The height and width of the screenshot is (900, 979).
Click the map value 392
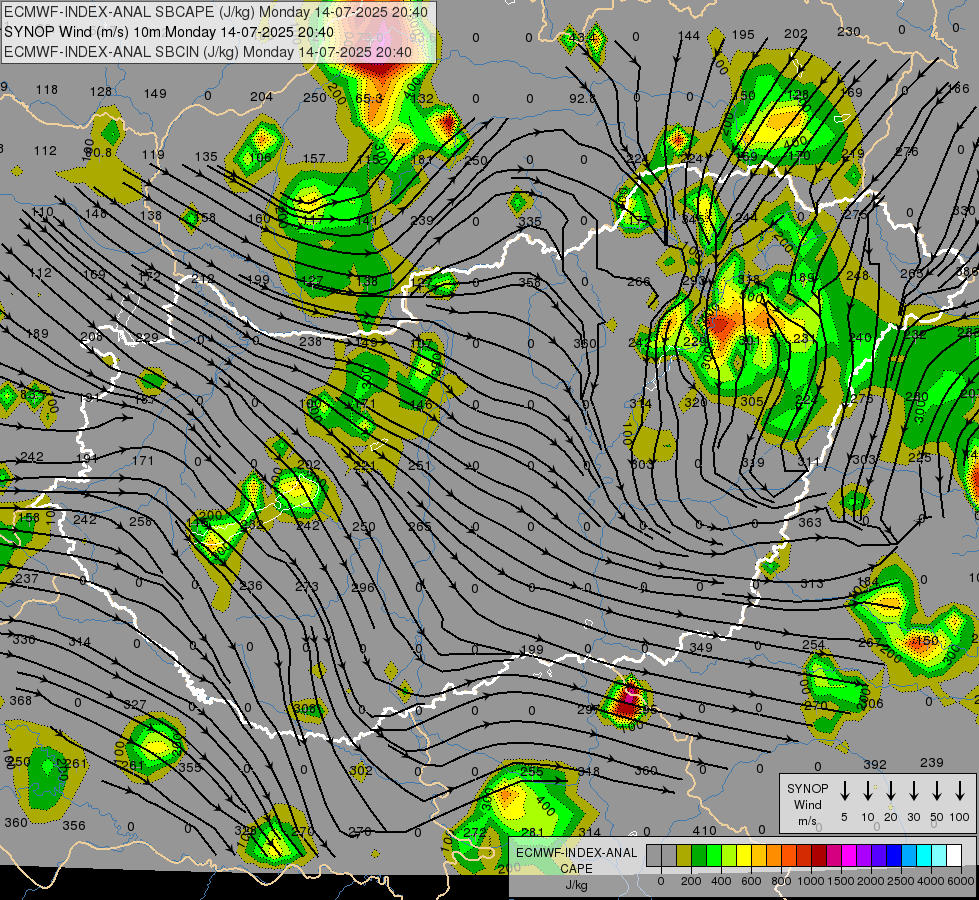(x=875, y=764)
